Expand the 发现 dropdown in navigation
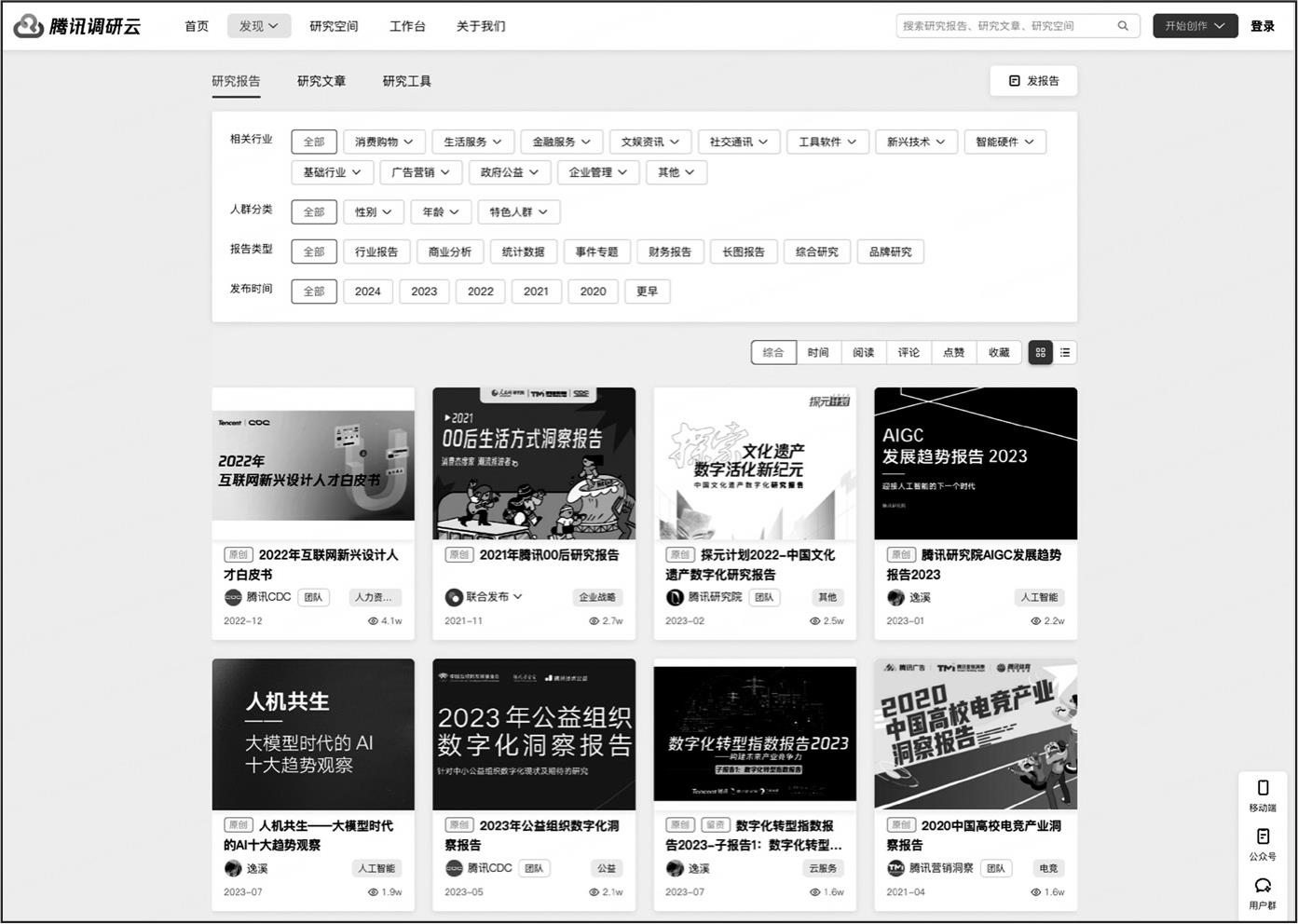 click(259, 26)
